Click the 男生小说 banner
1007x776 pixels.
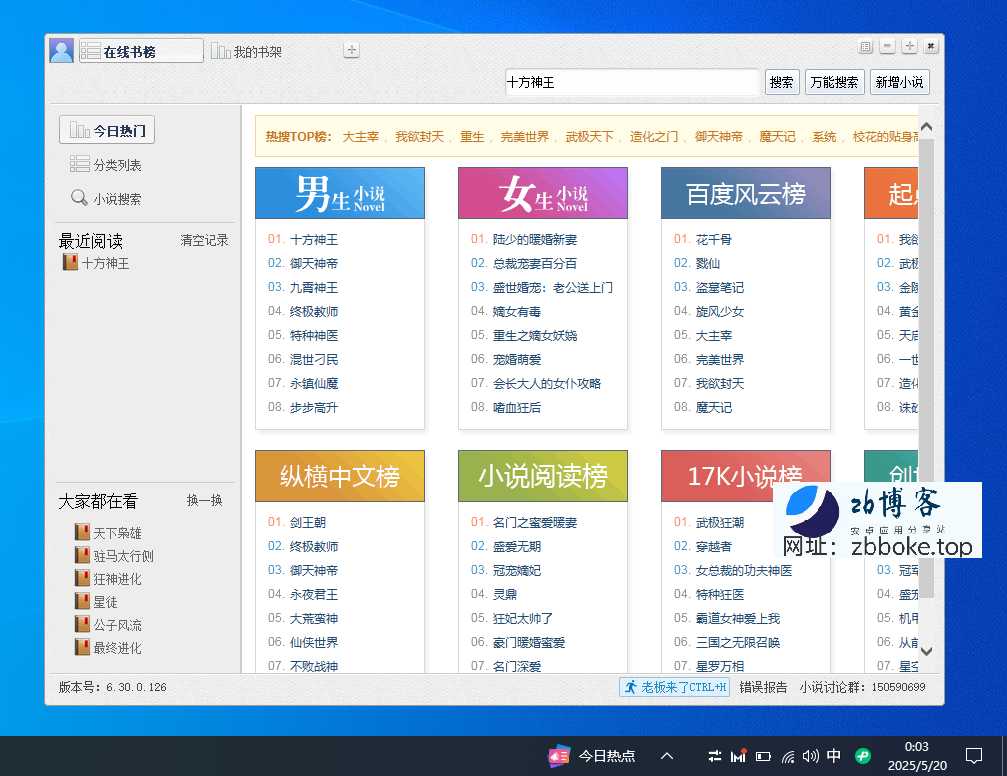click(340, 193)
